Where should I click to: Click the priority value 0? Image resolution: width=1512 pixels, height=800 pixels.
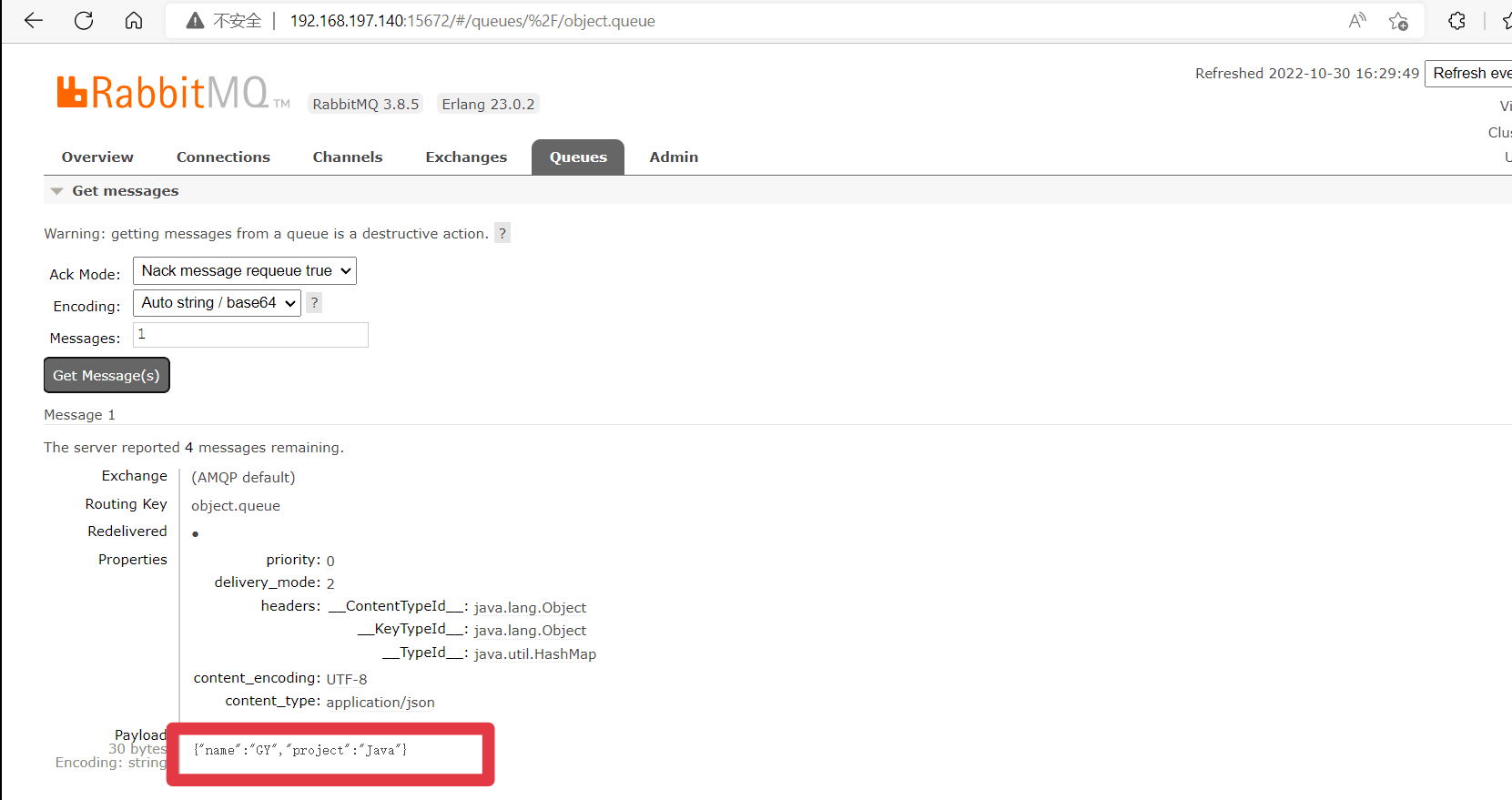click(x=330, y=561)
